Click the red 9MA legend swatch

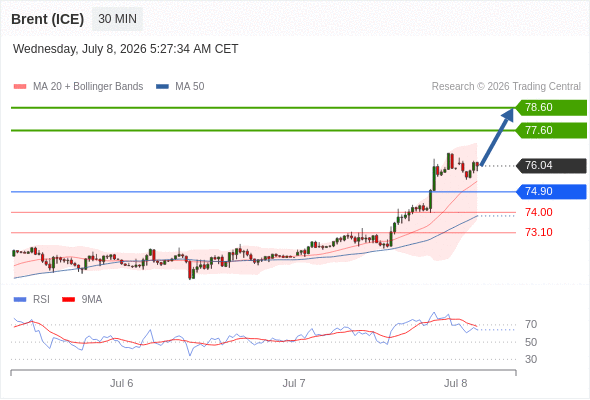pos(68,300)
